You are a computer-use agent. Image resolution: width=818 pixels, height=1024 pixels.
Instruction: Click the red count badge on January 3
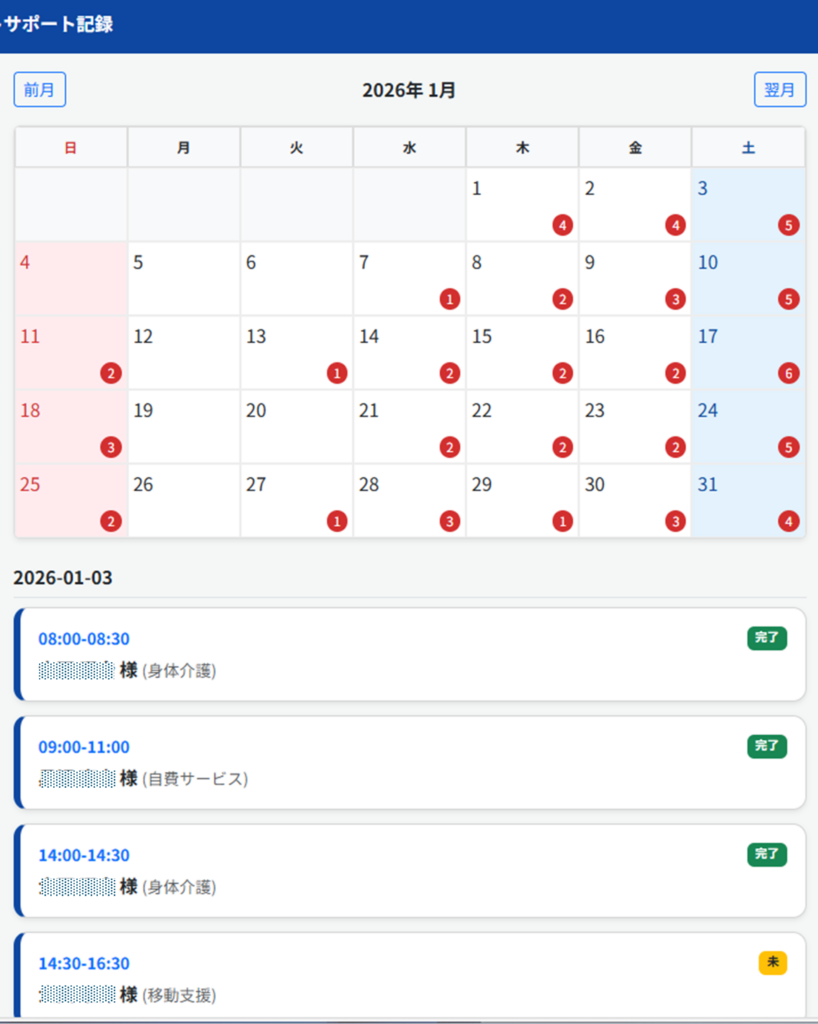[789, 225]
